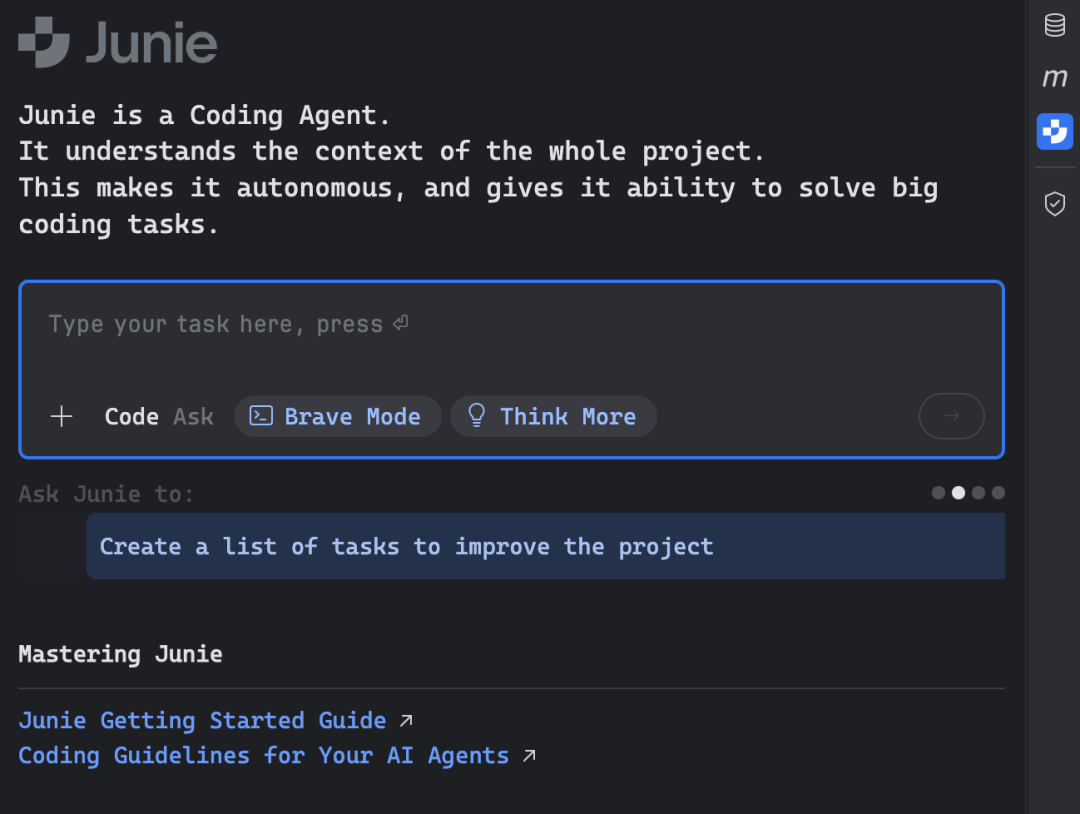This screenshot has height=814, width=1080.
Task: Click the 'Mastering Junie' heading
Action: tap(121, 654)
